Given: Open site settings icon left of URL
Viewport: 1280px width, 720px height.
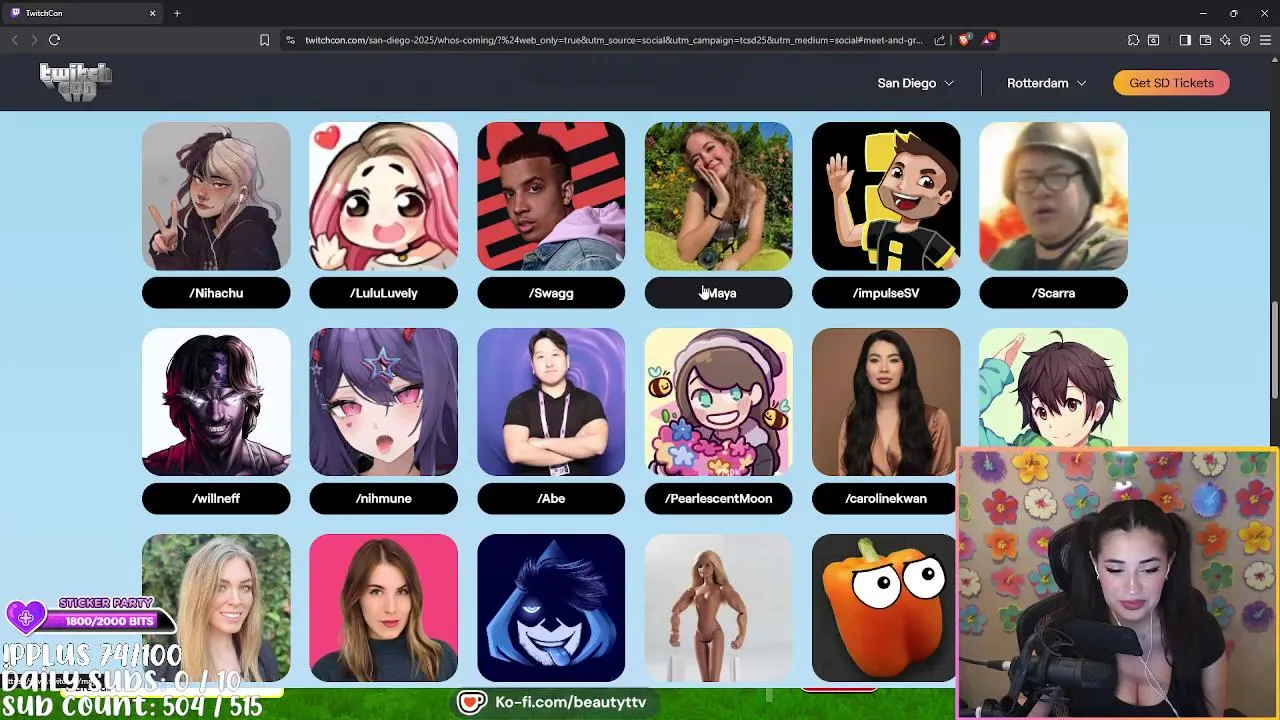Looking at the screenshot, I should tap(290, 40).
